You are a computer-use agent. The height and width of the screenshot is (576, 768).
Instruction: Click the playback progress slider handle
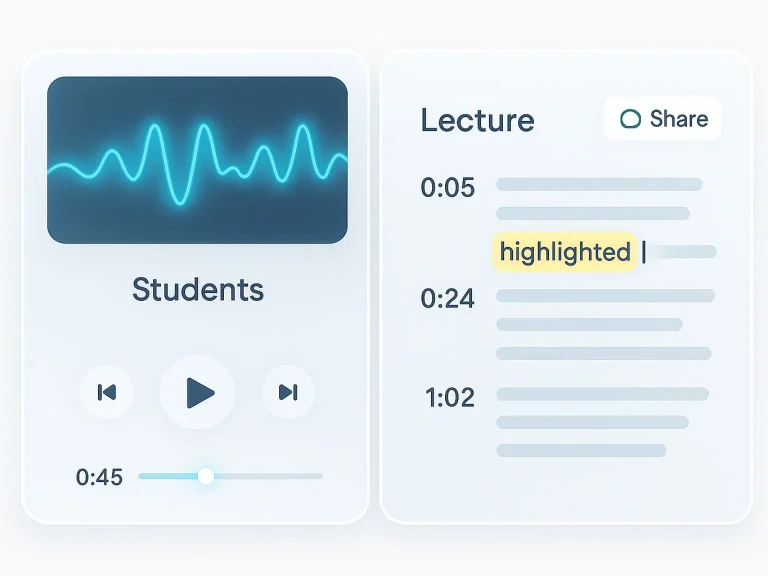pyautogui.click(x=206, y=476)
